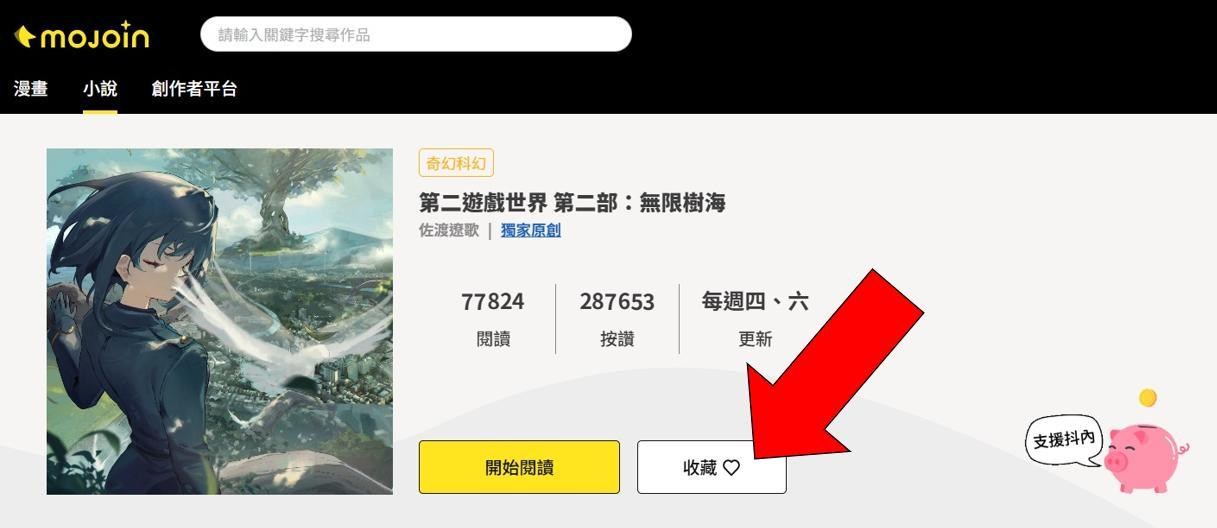This screenshot has width=1217, height=528.
Task: Click the novel title 第二遊戲世界 第二部：無限樹海
Action: click(572, 203)
